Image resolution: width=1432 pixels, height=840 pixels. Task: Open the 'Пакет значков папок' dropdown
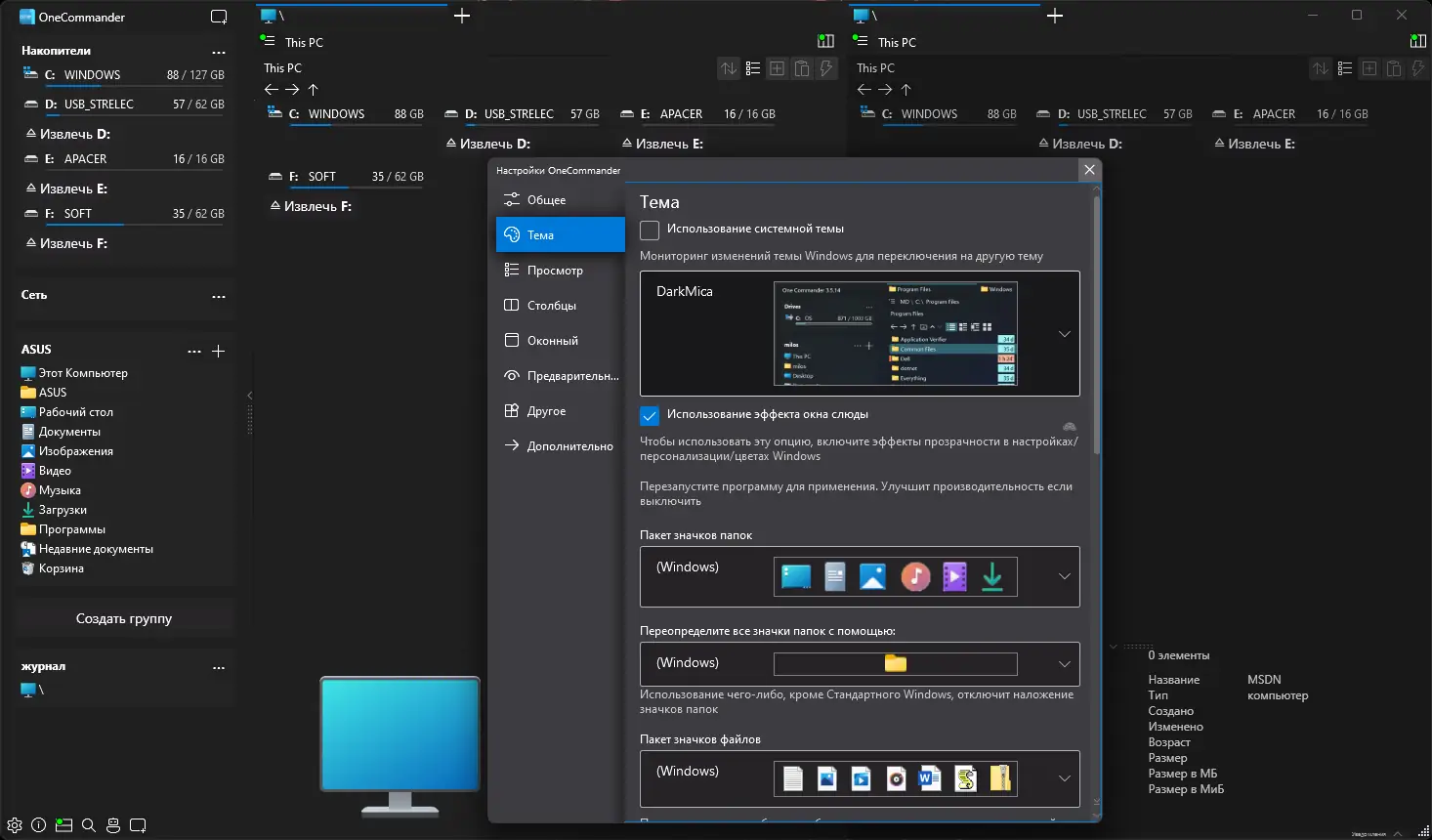(1064, 576)
